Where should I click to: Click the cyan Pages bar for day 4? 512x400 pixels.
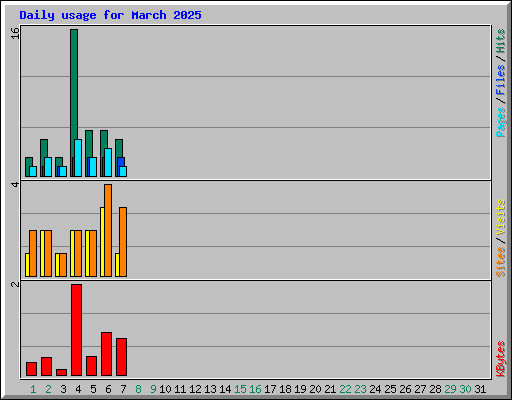(78, 158)
